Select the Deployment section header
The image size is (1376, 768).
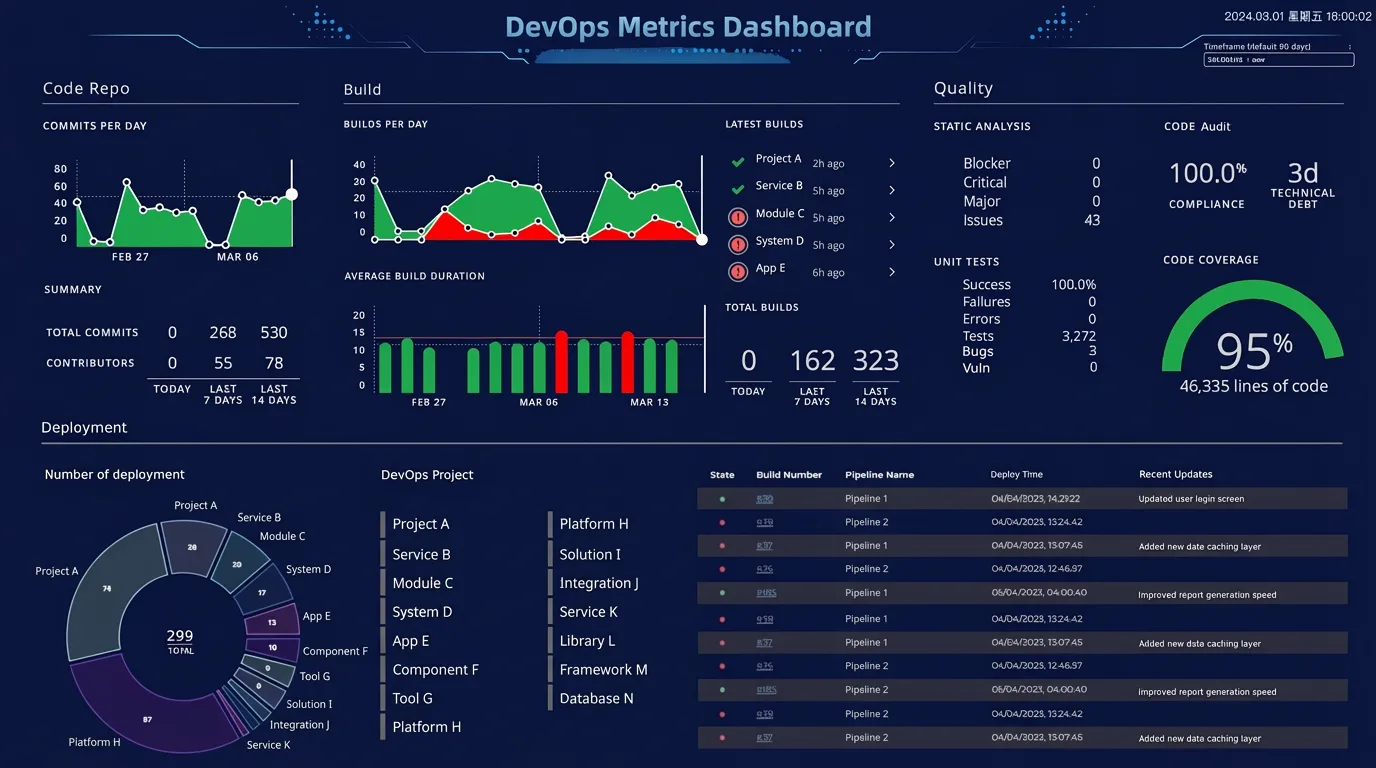click(83, 427)
